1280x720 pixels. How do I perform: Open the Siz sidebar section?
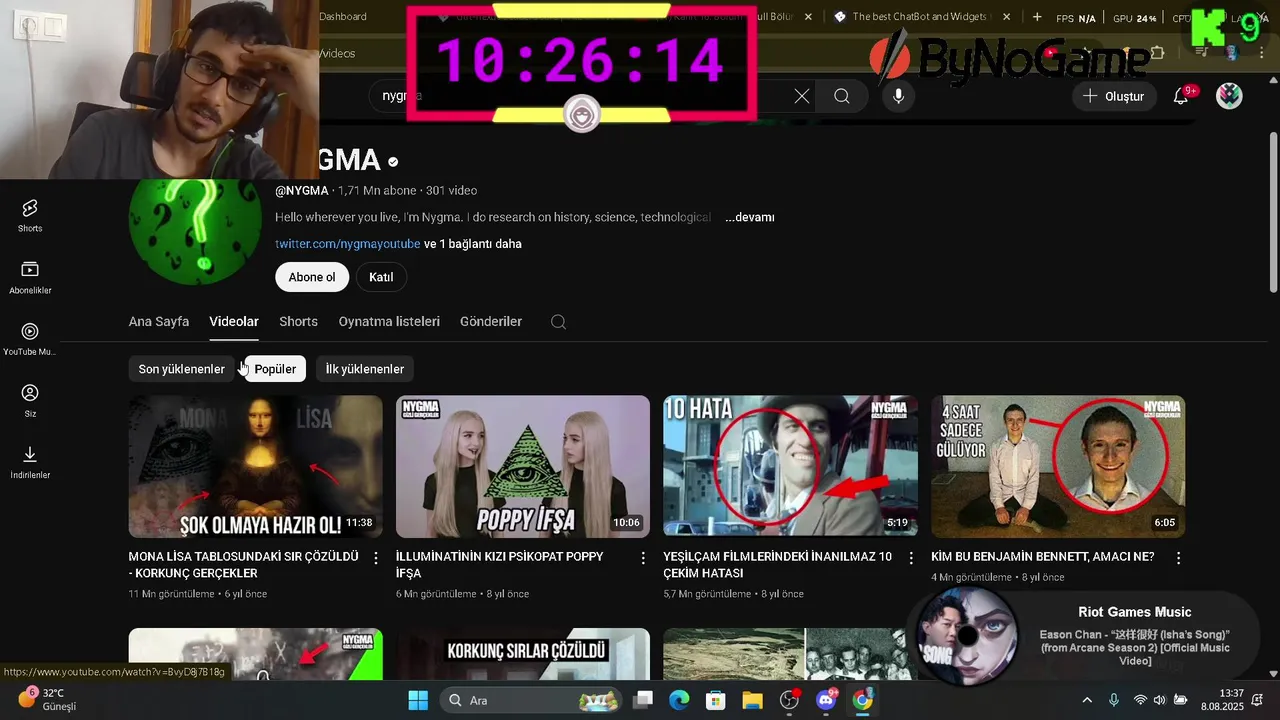coord(30,401)
